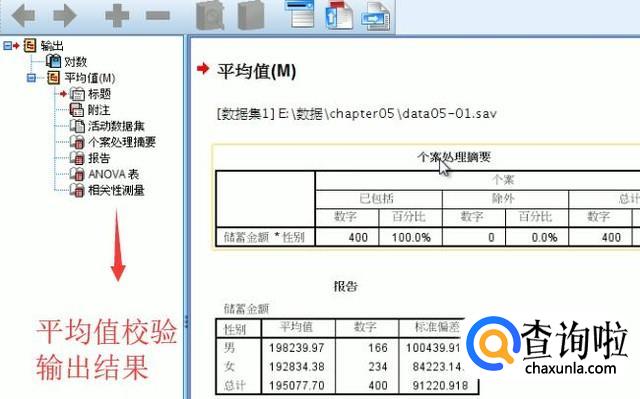Click the show item book icon
The width and height of the screenshot is (640, 399).
coord(210,15)
